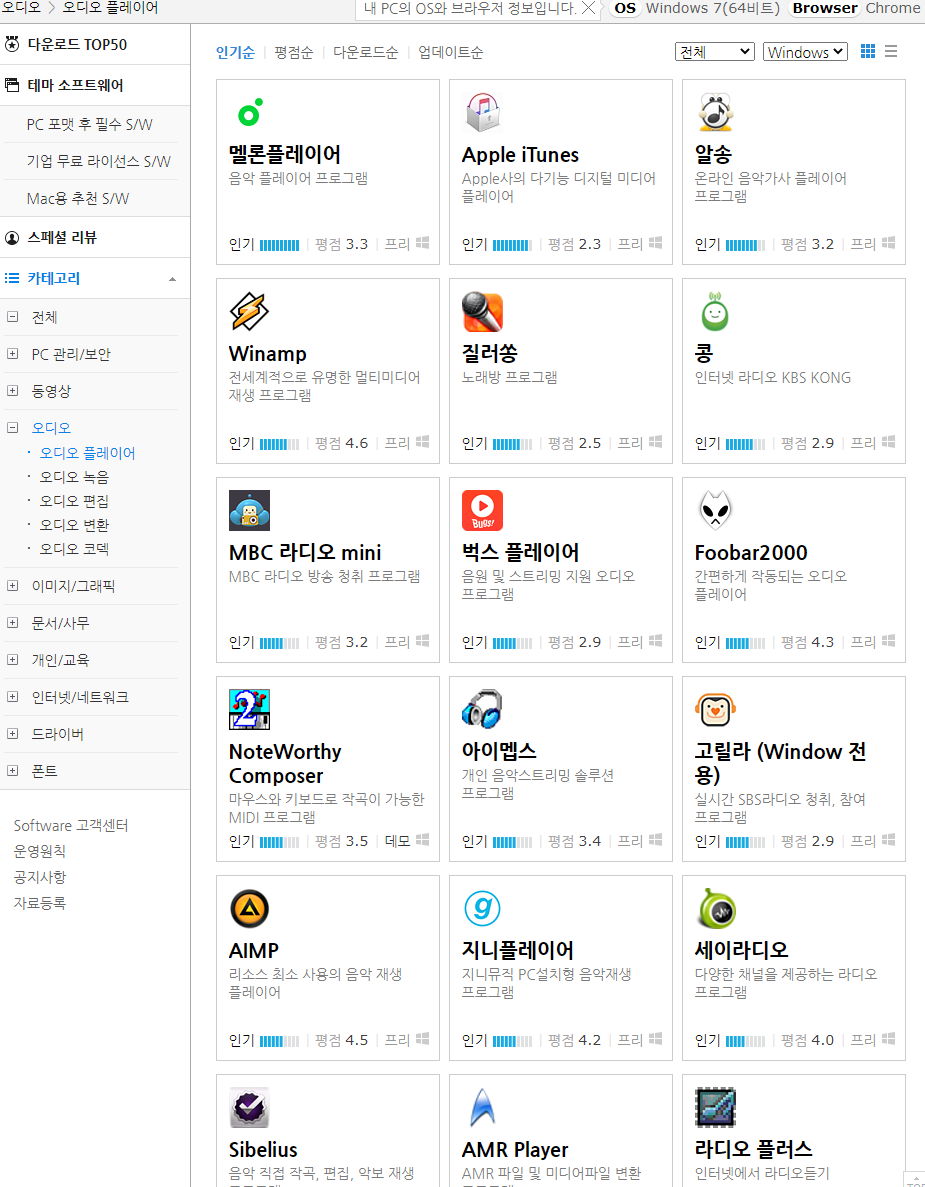Expand the 개인/교육 category
Image resolution: width=925 pixels, height=1187 pixels.
12,660
